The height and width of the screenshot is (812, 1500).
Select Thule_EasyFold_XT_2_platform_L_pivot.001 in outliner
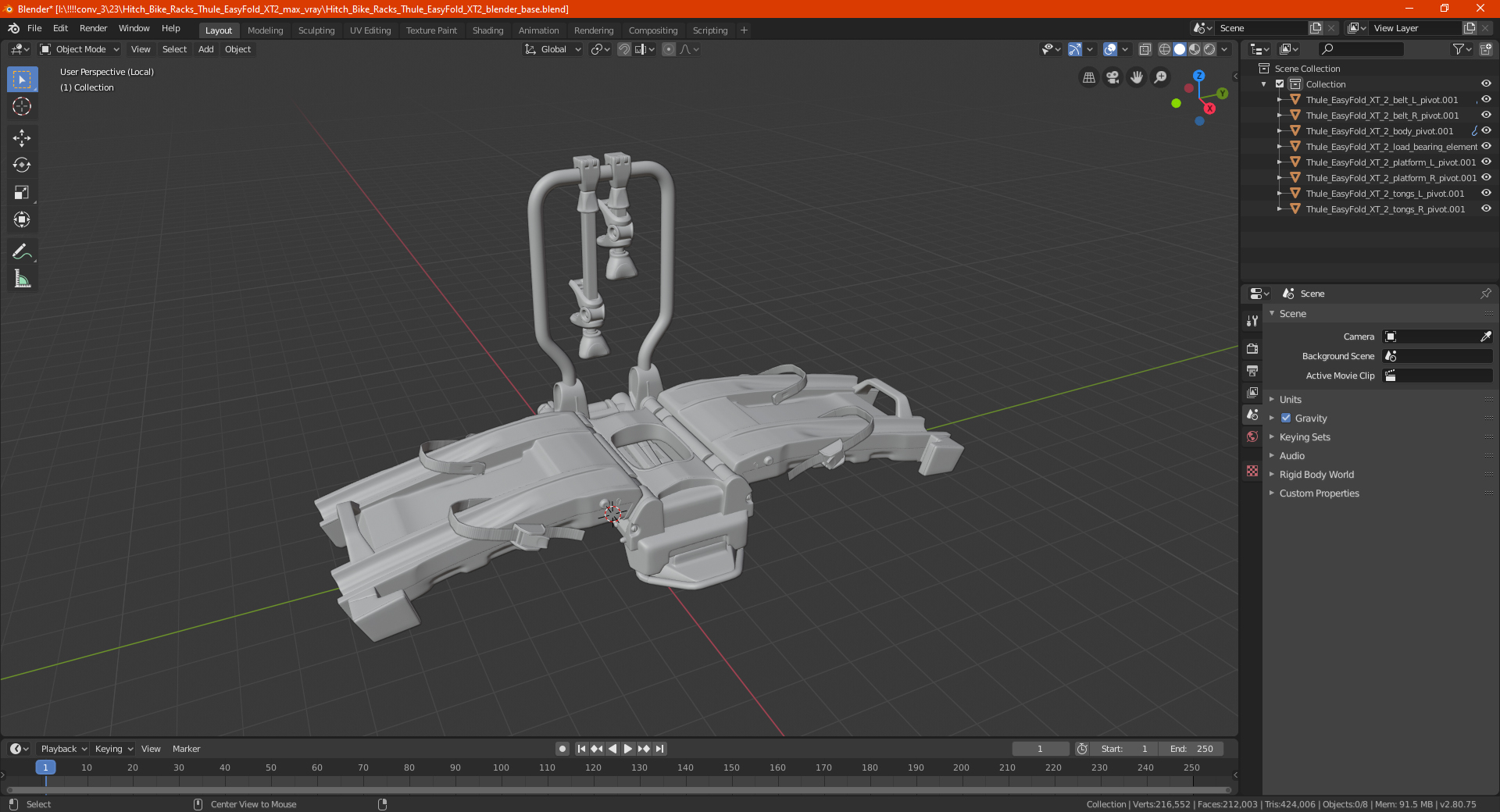[1391, 162]
